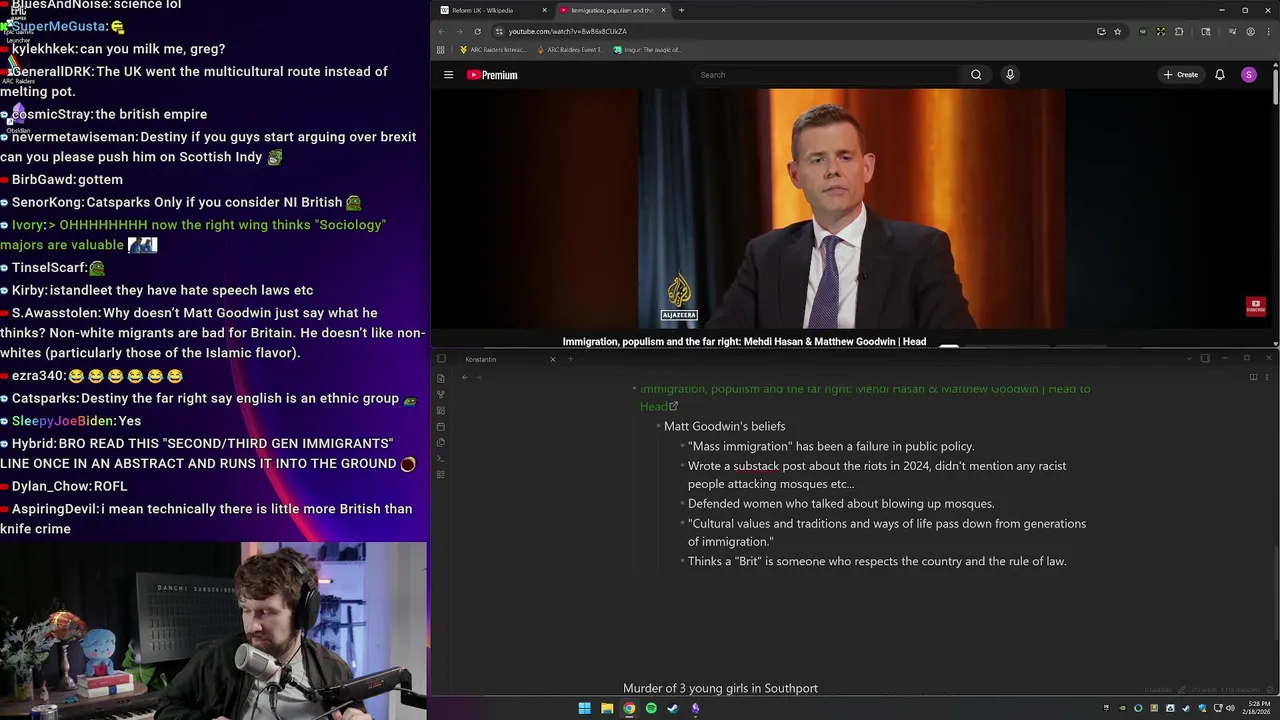This screenshot has height=720, width=1280.
Task: Click the video title below the player
Action: point(744,342)
